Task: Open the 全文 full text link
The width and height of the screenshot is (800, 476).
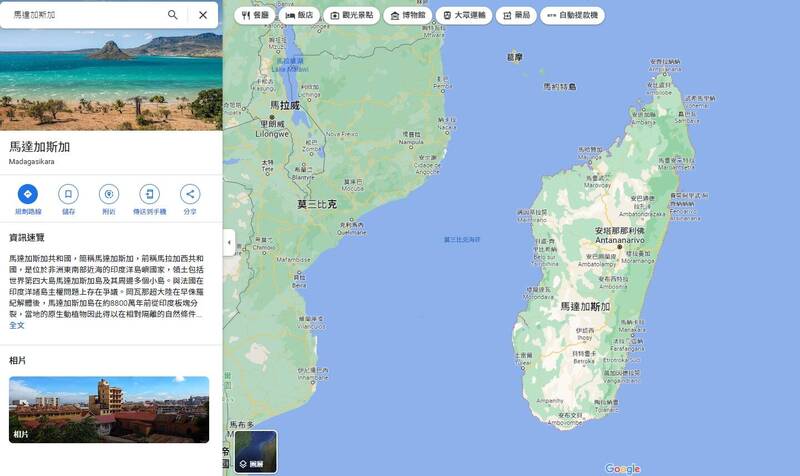Action: [16, 325]
